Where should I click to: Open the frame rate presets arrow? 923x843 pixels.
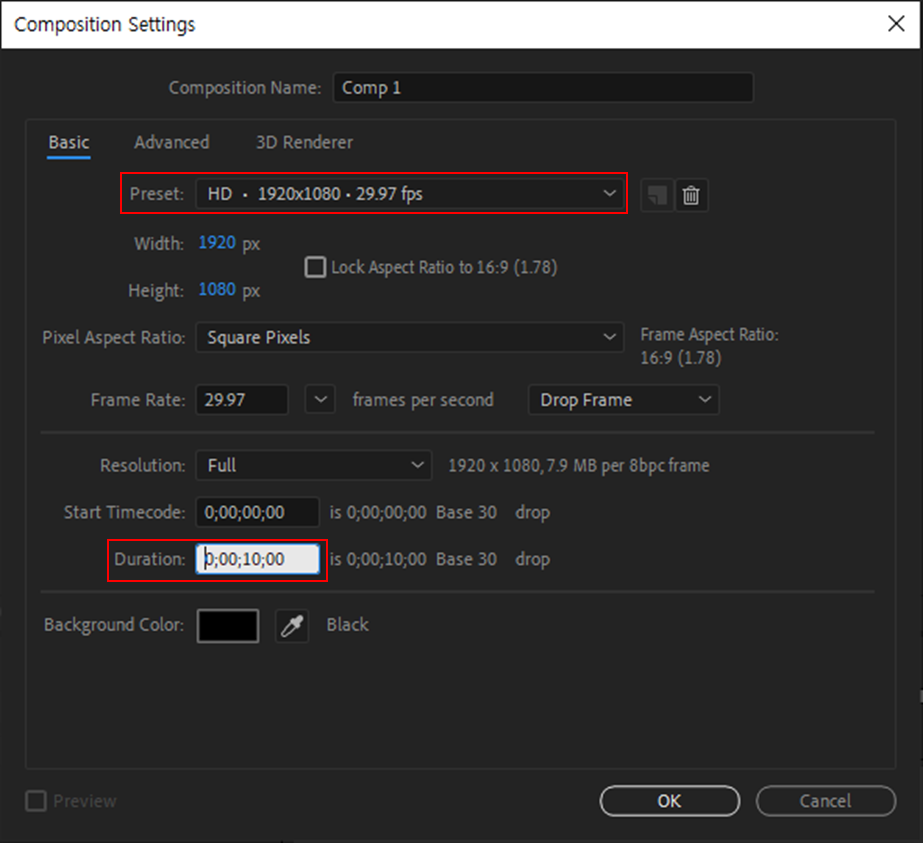[x=320, y=400]
